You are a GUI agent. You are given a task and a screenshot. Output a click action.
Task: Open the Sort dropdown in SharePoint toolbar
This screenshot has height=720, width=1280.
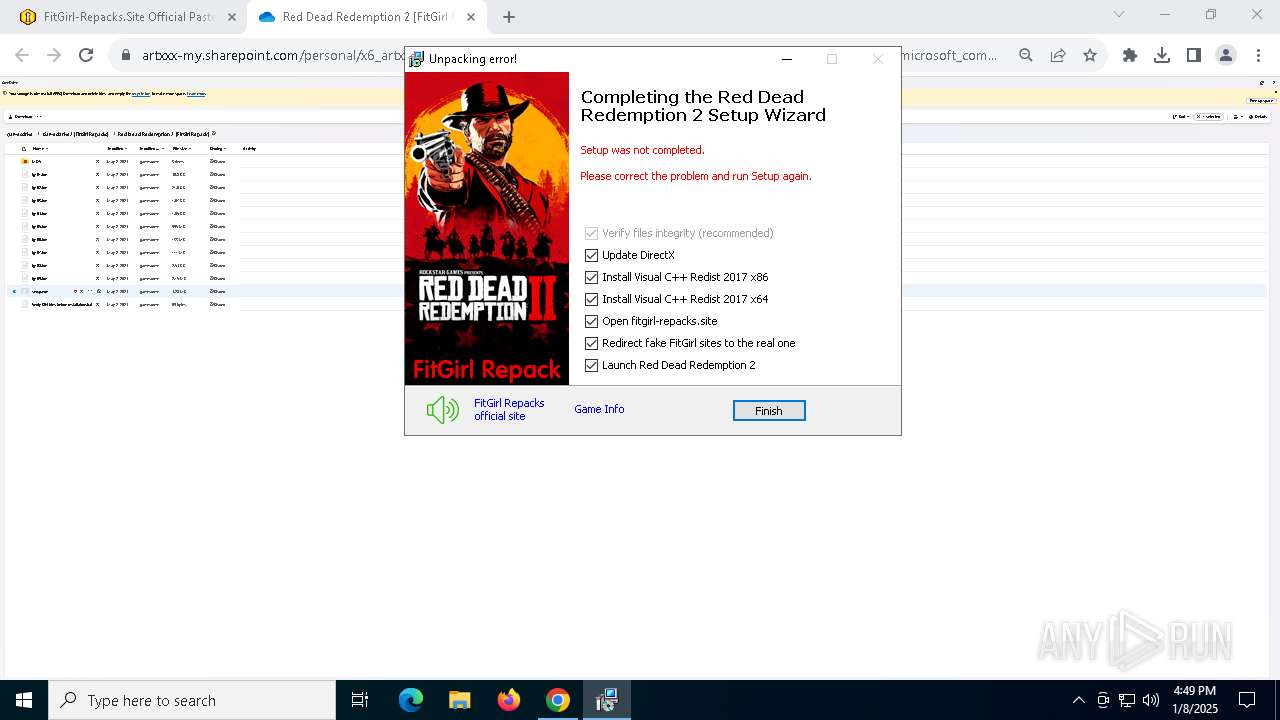tap(1181, 117)
